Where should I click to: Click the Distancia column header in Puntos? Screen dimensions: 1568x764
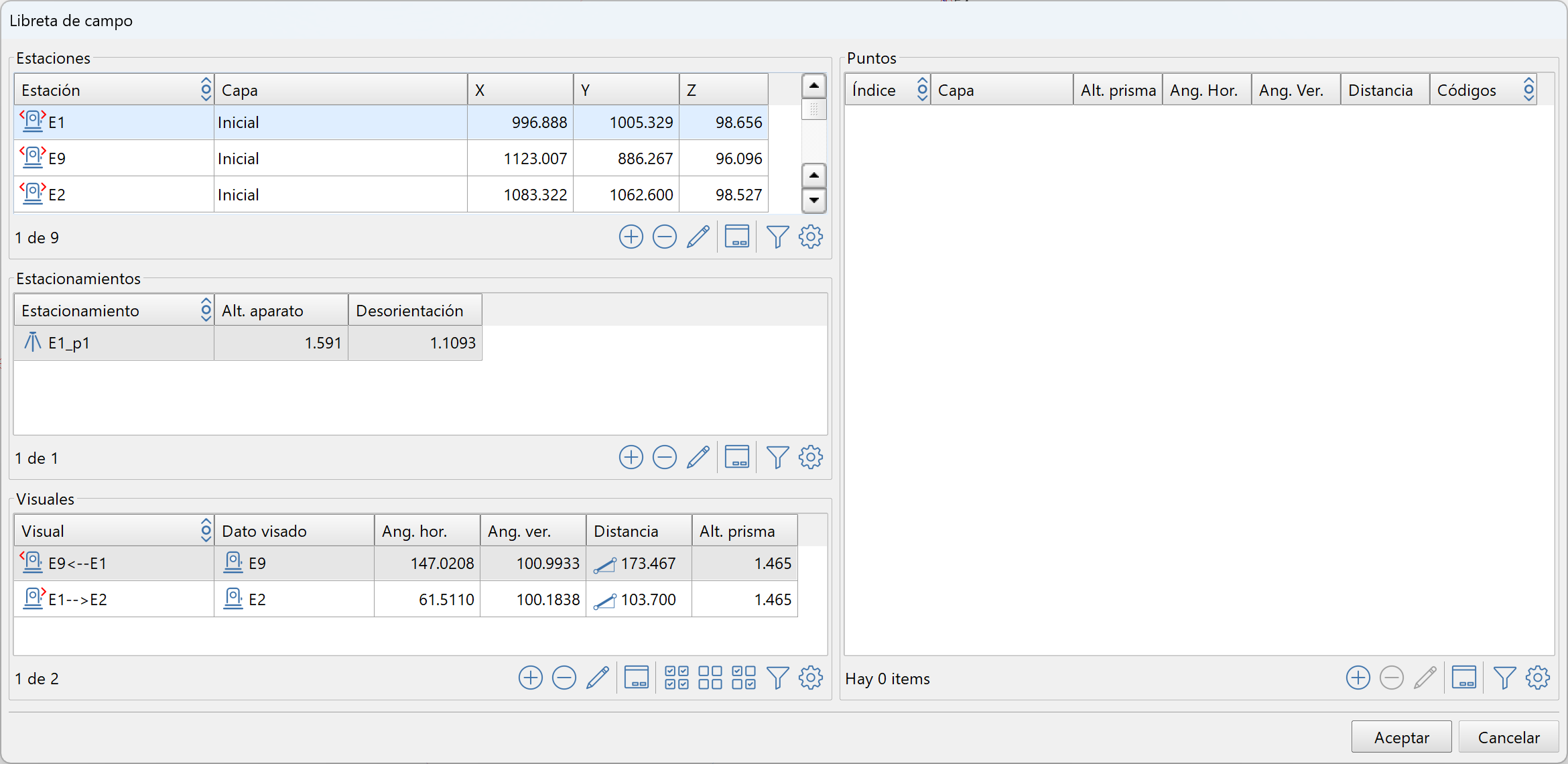[x=1380, y=90]
